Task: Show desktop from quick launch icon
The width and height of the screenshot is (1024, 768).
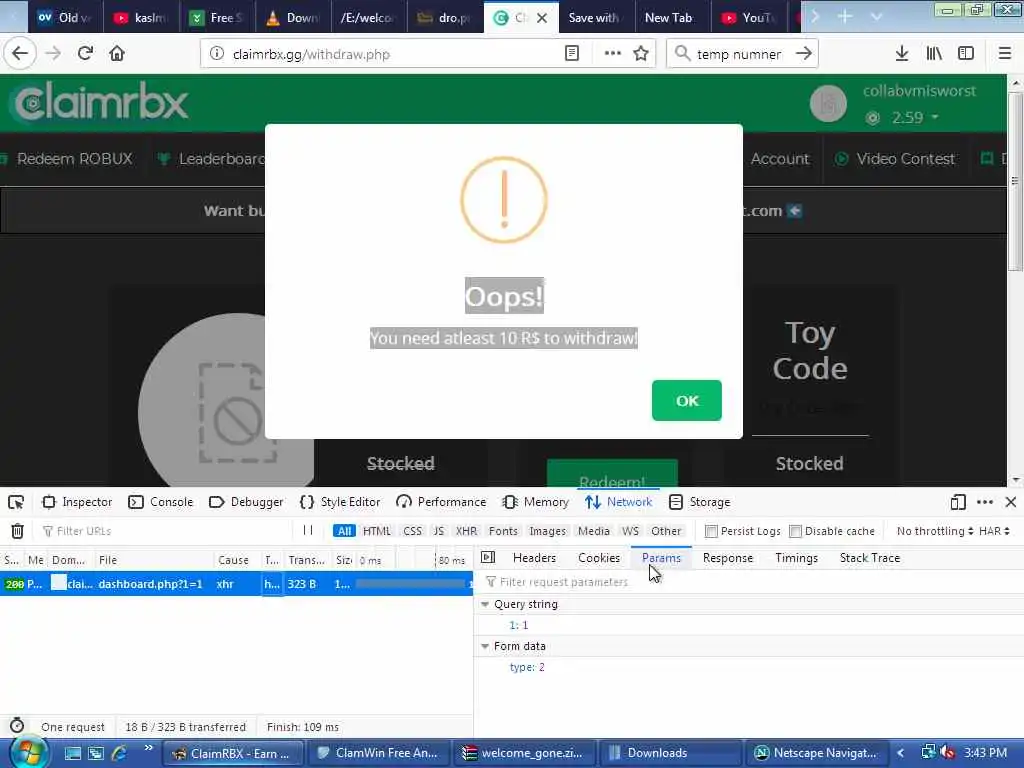Action: 72,753
